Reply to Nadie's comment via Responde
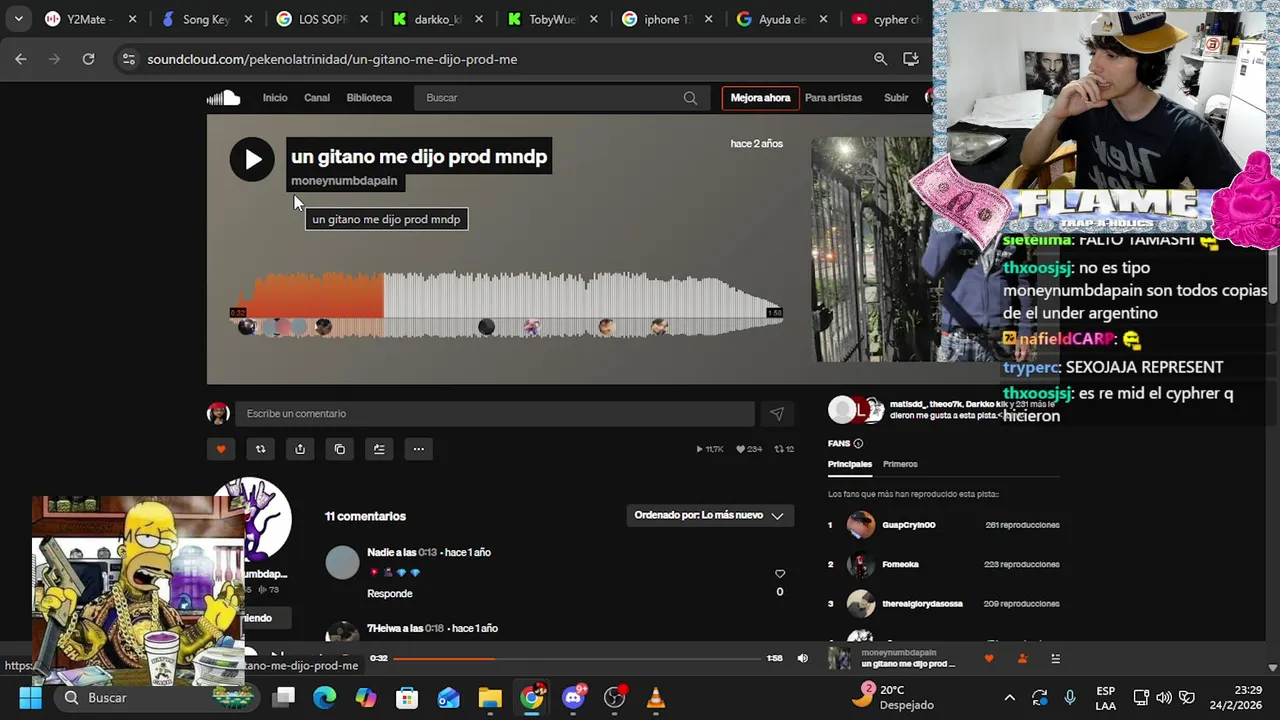The width and height of the screenshot is (1280, 720). point(389,593)
